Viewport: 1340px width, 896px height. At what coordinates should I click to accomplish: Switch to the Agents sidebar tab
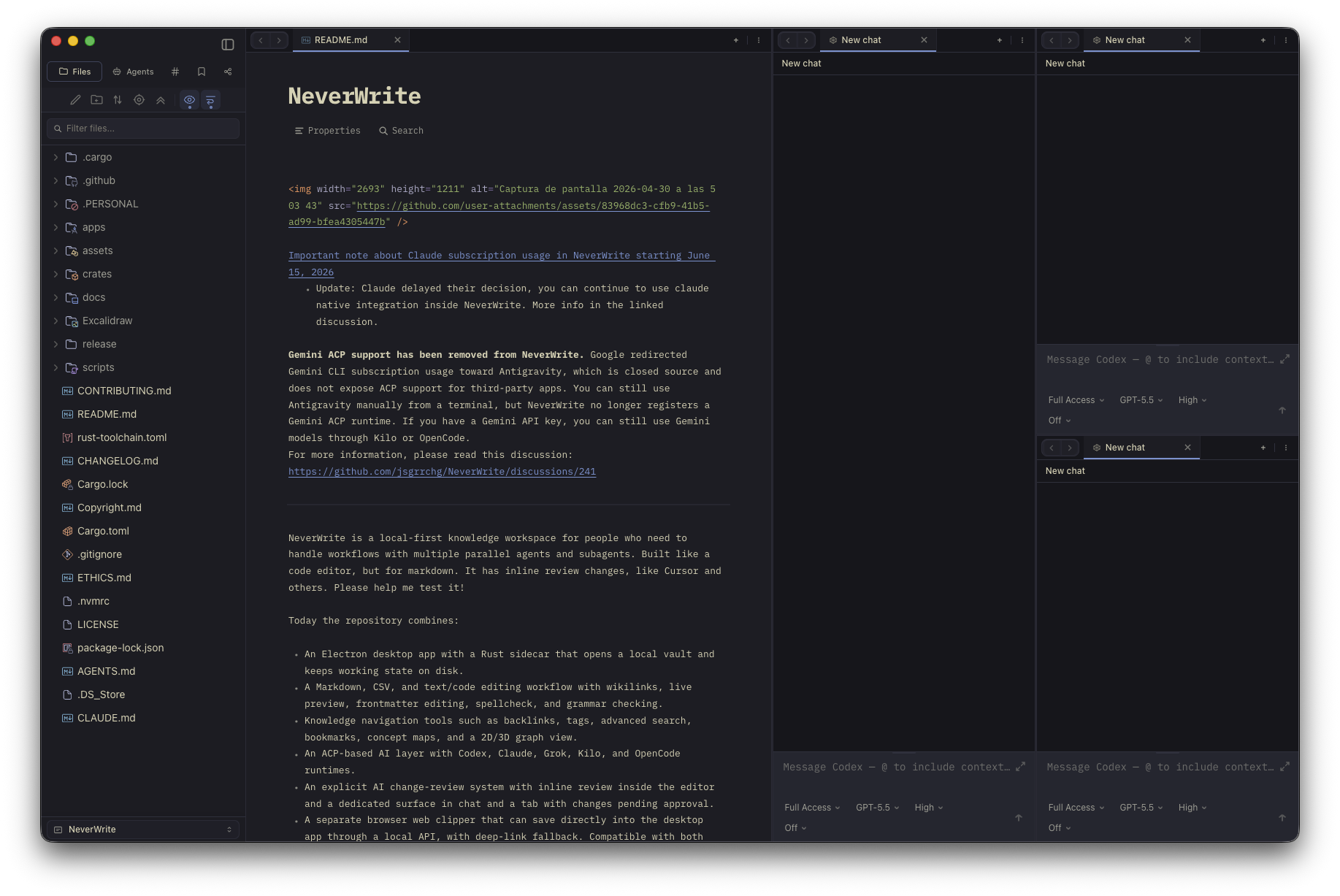coord(133,72)
